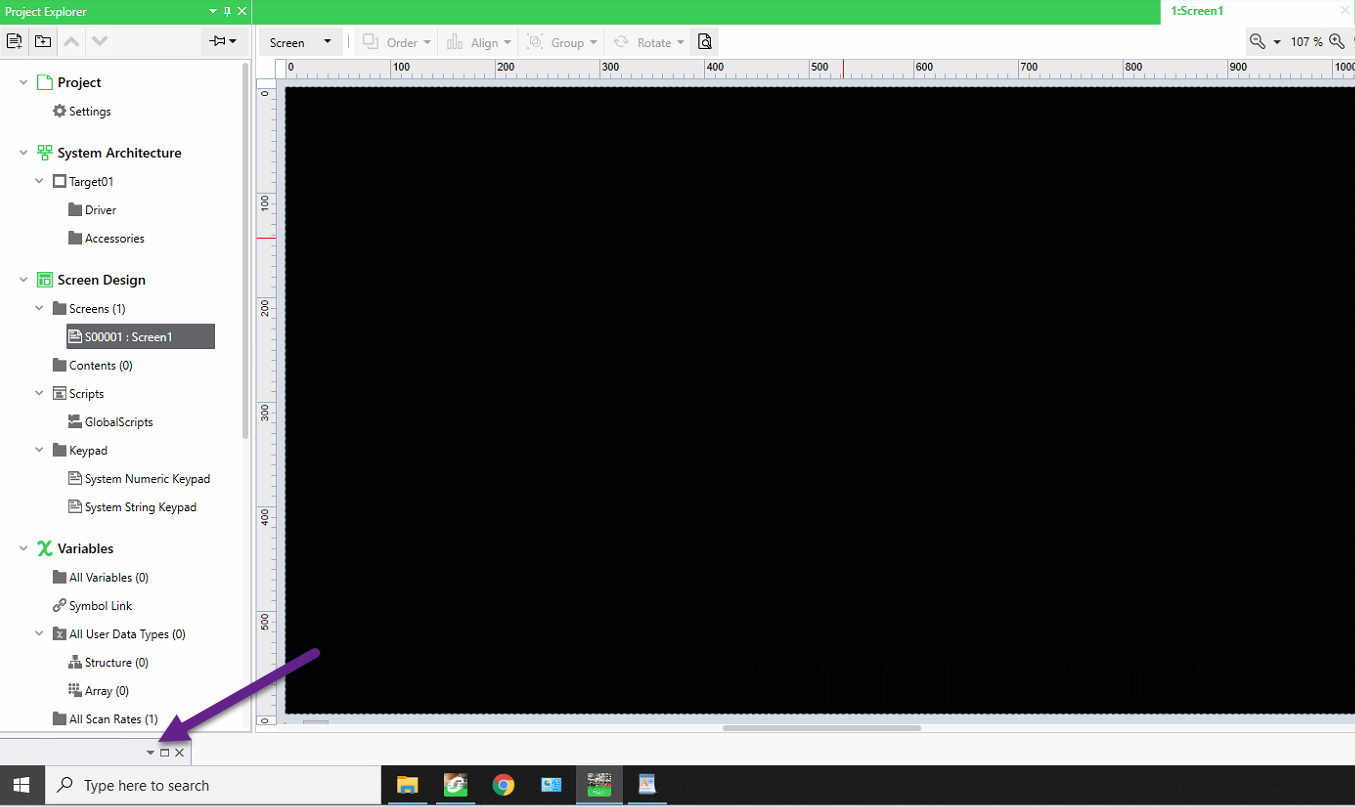Click the zoom out magnifier icon
The height and width of the screenshot is (807, 1355).
pos(1258,42)
